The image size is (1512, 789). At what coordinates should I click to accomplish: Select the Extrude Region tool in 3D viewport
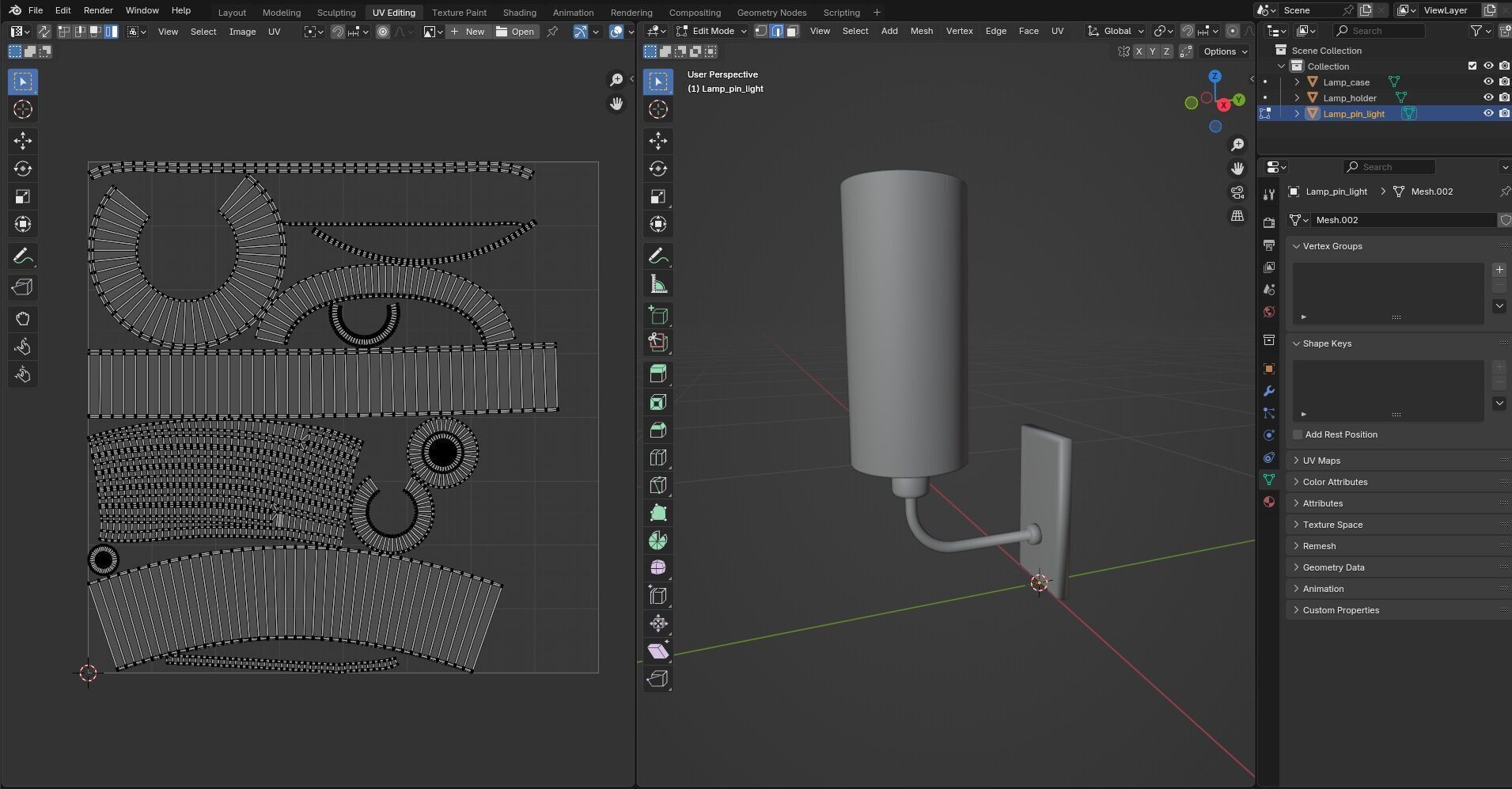657,374
